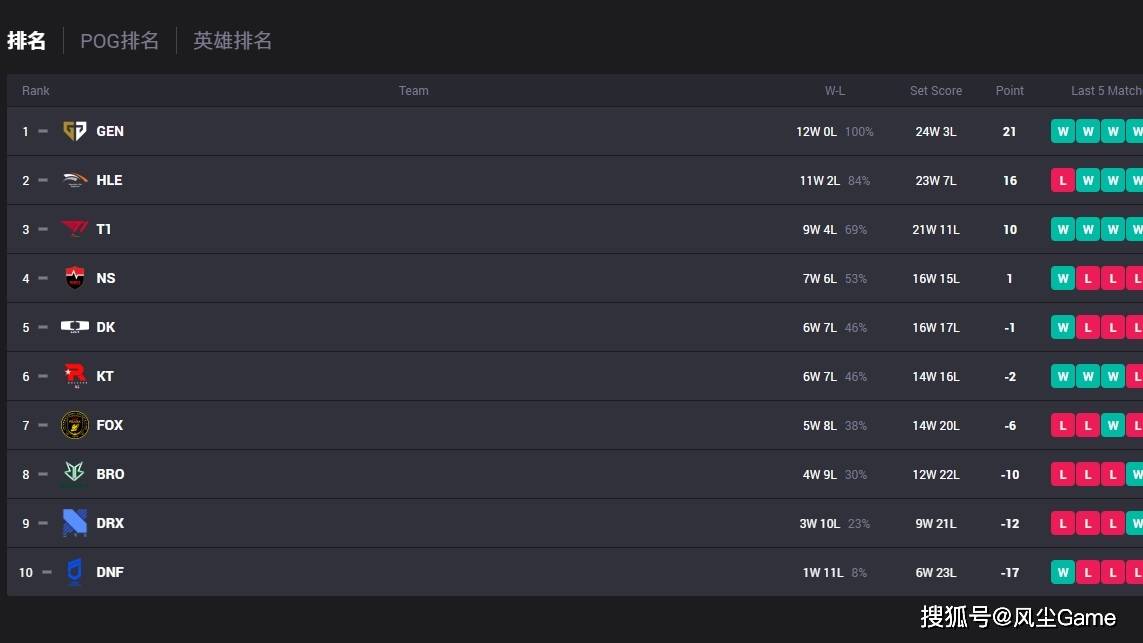Click the GEN team logo icon
Viewport: 1143px width, 643px height.
74,131
